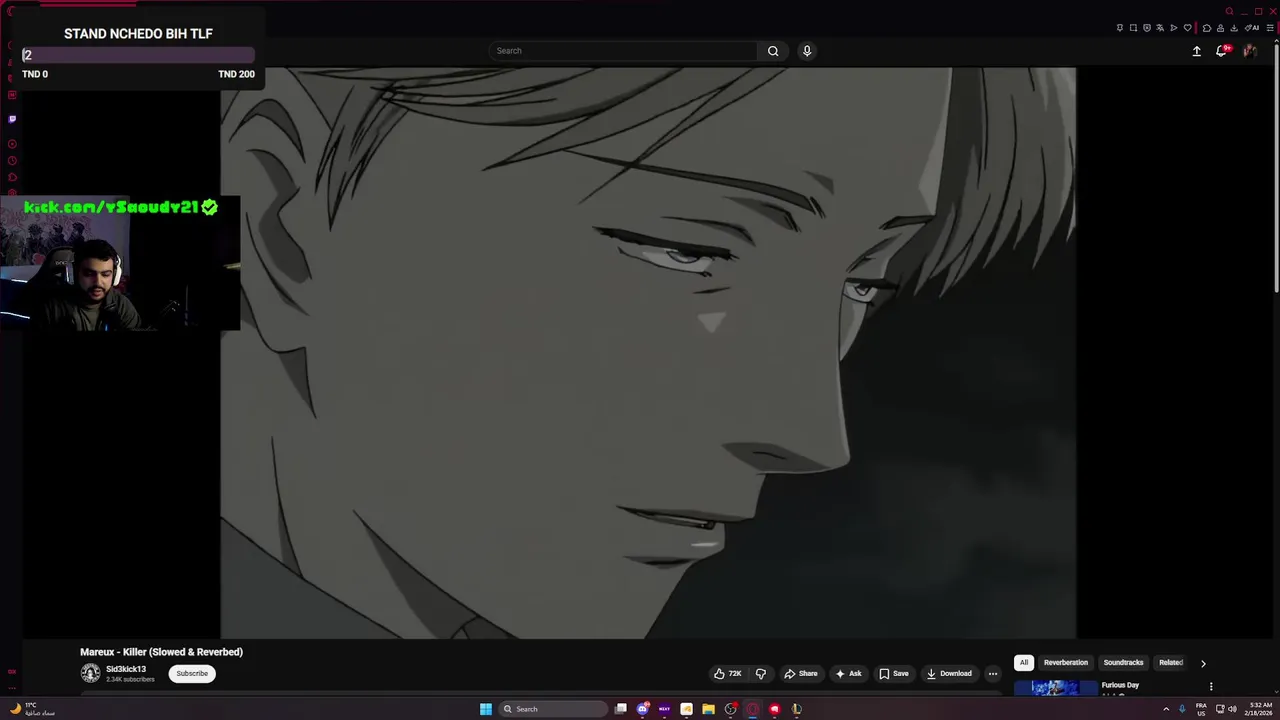Open ad blocker shield icon
1280x720 pixels.
(x=1147, y=28)
